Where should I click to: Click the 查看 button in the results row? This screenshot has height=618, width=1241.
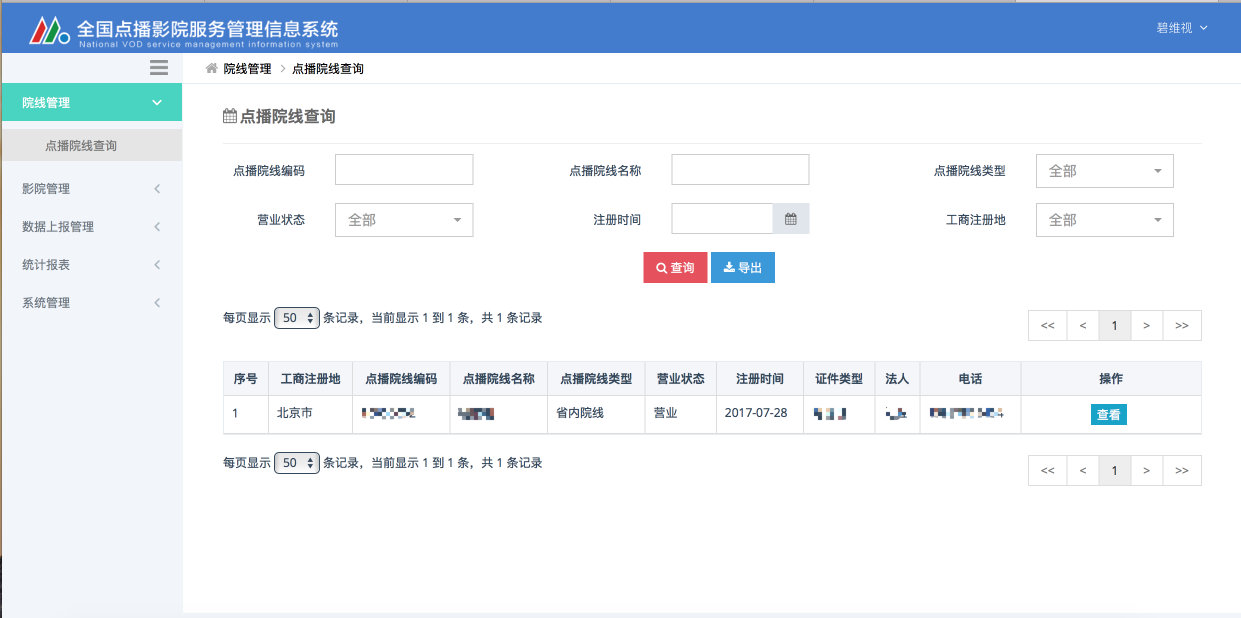point(1108,413)
